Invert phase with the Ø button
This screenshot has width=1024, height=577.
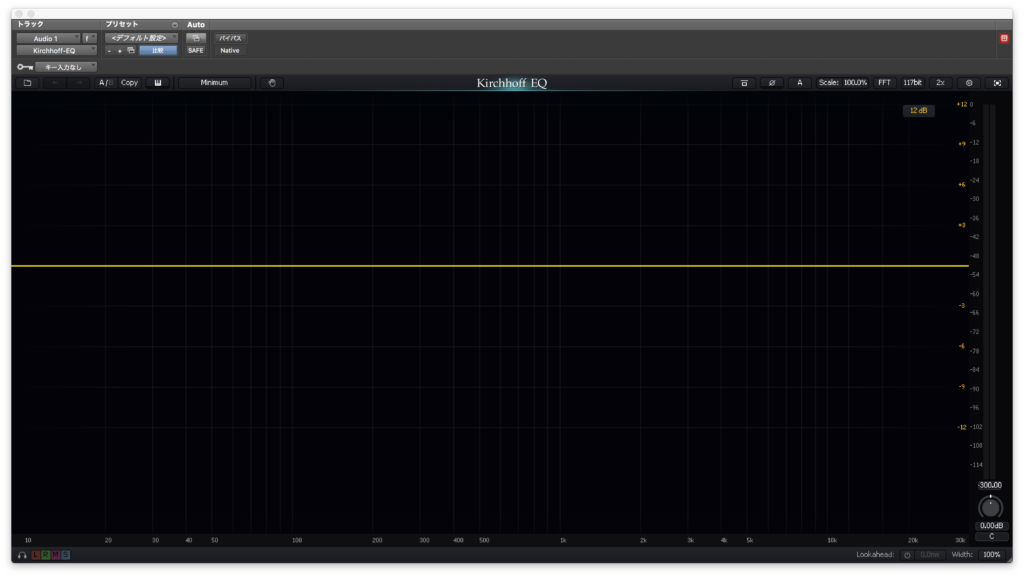[772, 83]
